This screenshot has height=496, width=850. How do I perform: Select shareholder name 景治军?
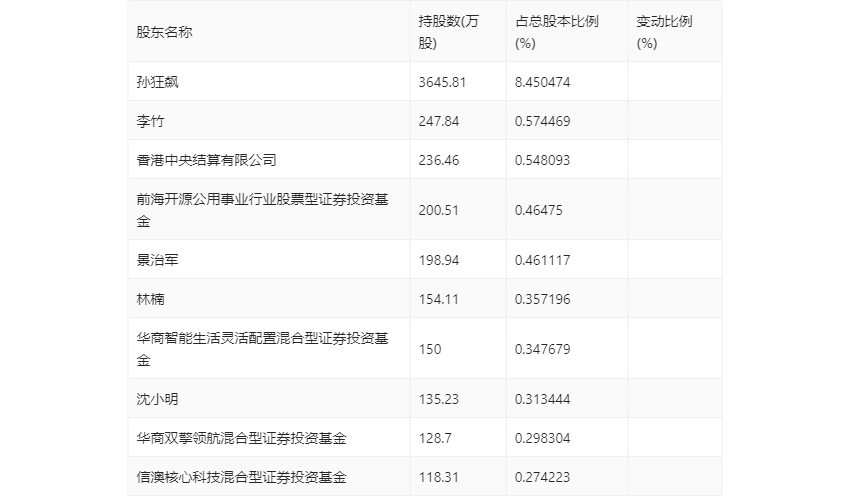[x=157, y=260]
